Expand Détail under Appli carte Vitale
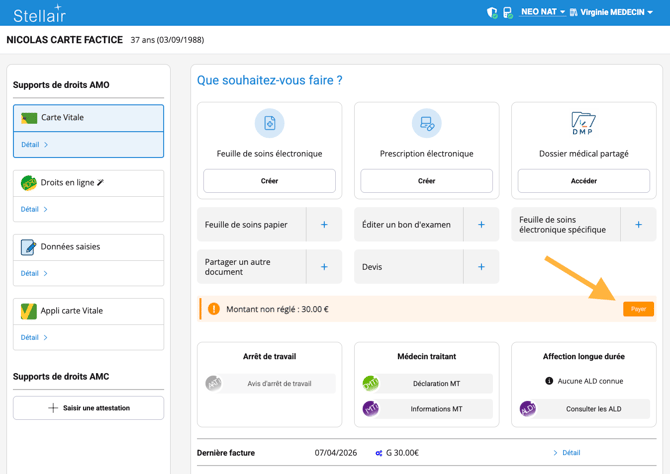The image size is (670, 474). tap(35, 337)
